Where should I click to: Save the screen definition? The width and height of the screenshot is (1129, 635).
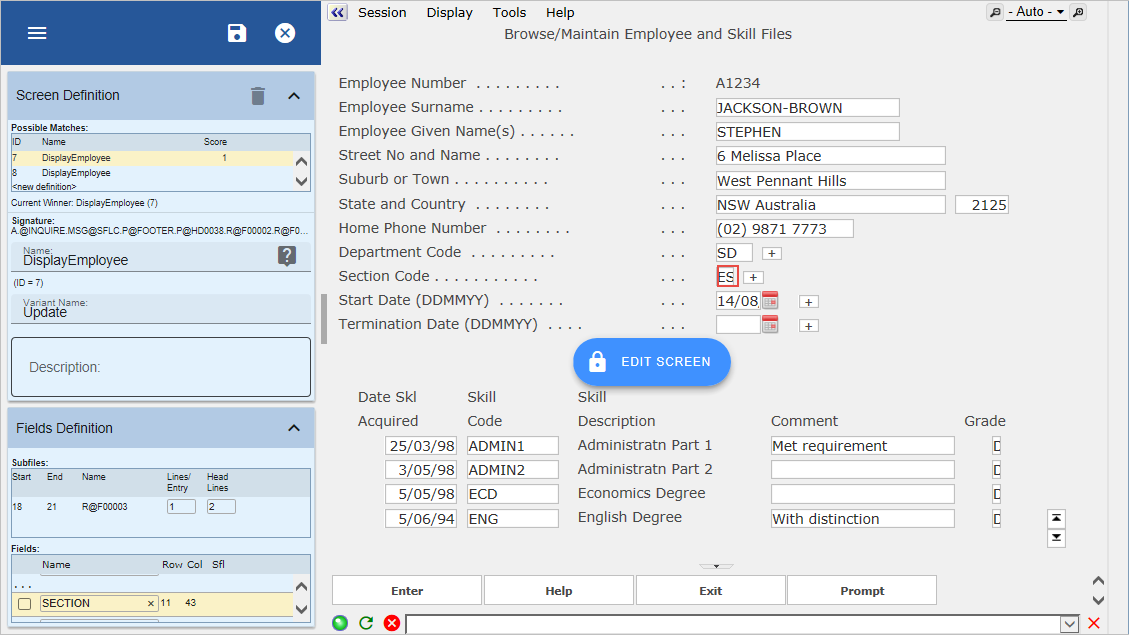point(237,33)
